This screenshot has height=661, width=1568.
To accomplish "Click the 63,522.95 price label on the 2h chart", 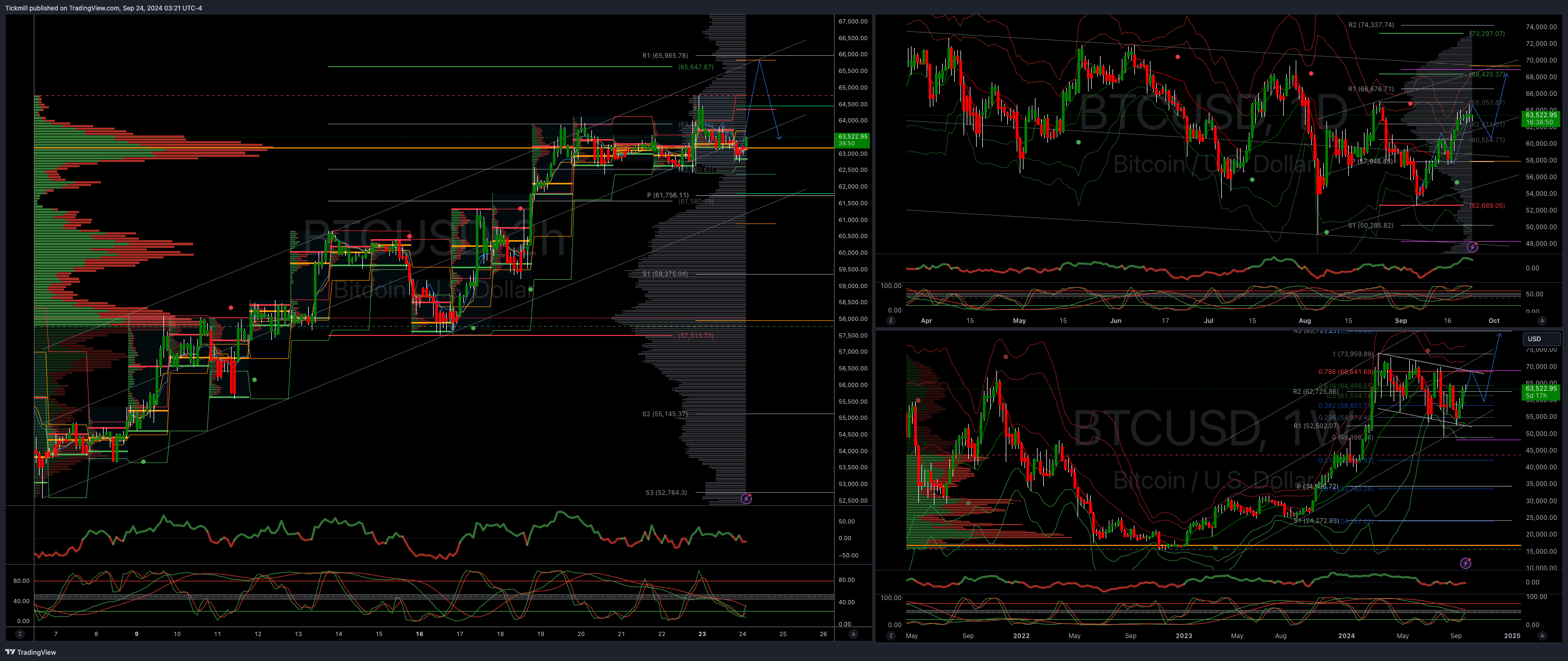I will click(x=853, y=140).
